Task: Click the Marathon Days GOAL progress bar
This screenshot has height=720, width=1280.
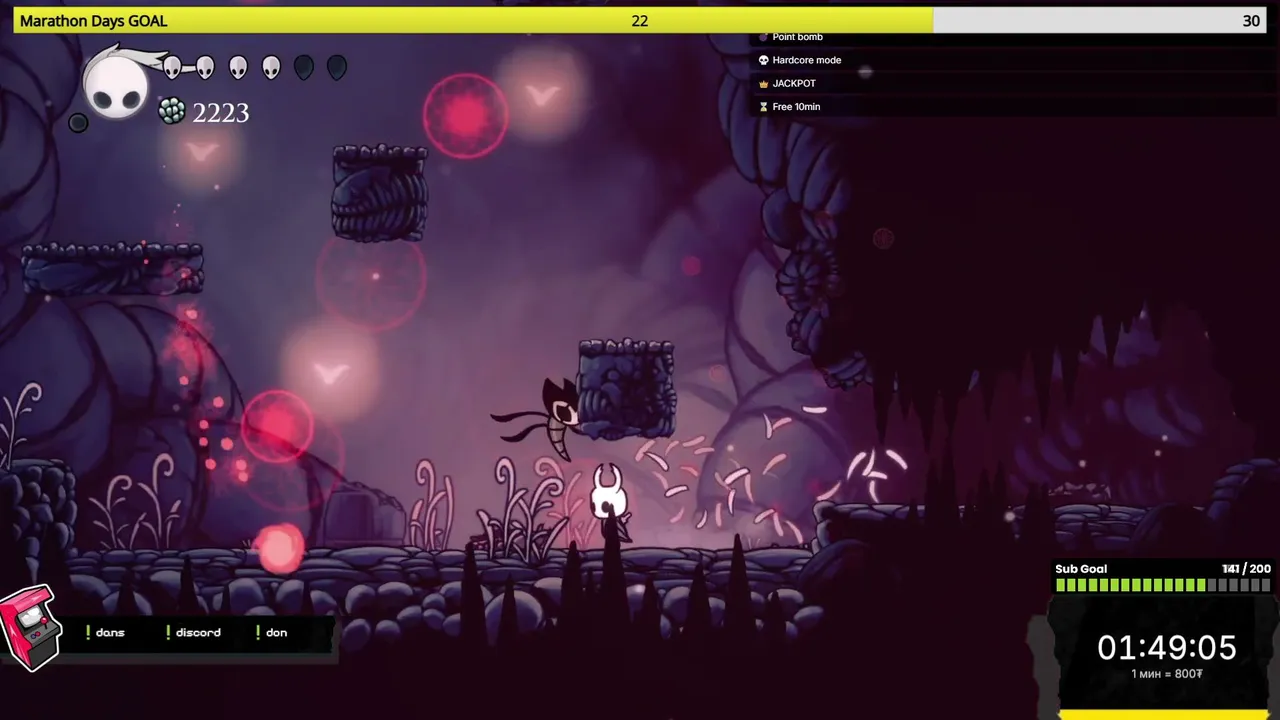Action: [x=640, y=21]
